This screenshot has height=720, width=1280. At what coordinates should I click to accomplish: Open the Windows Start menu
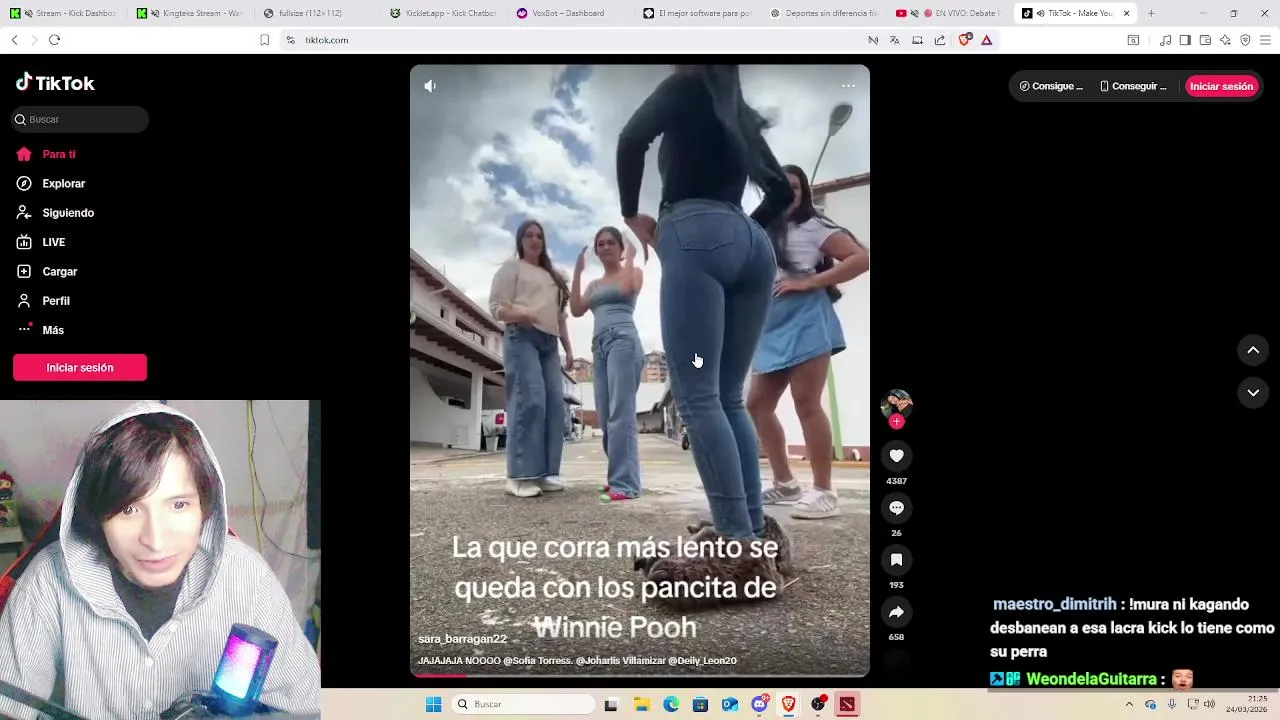click(x=433, y=704)
